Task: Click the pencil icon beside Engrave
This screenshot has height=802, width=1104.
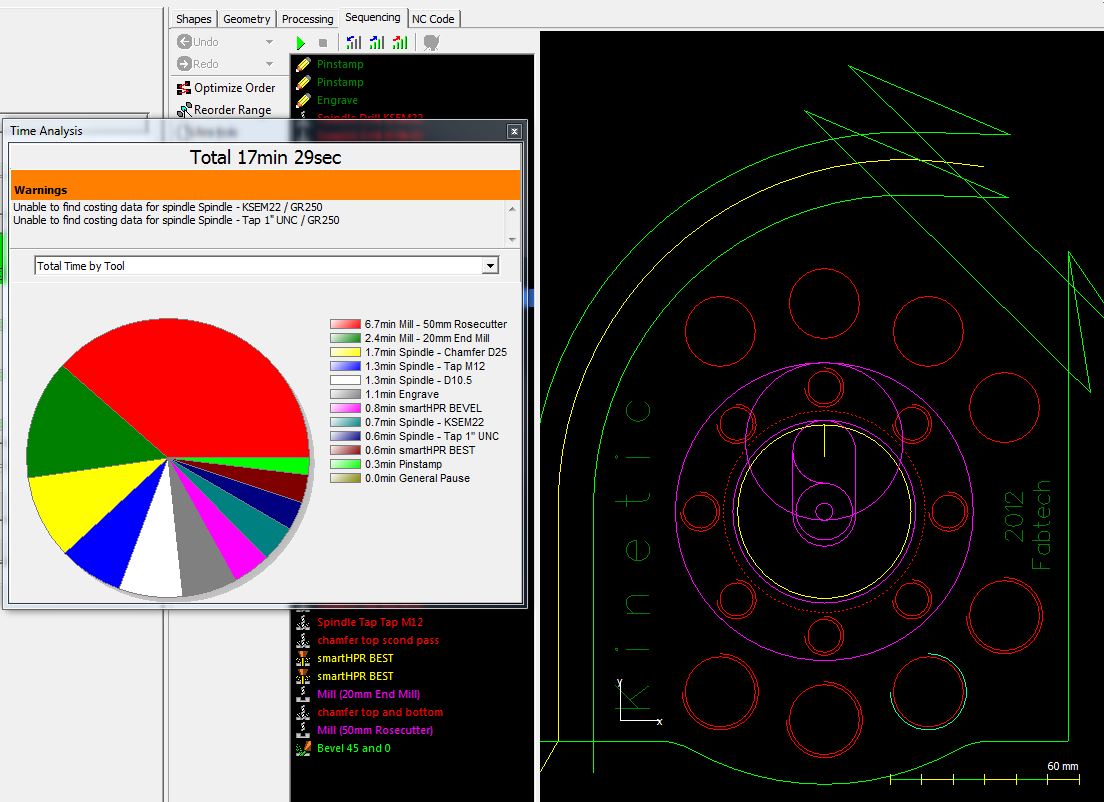Action: (x=303, y=100)
